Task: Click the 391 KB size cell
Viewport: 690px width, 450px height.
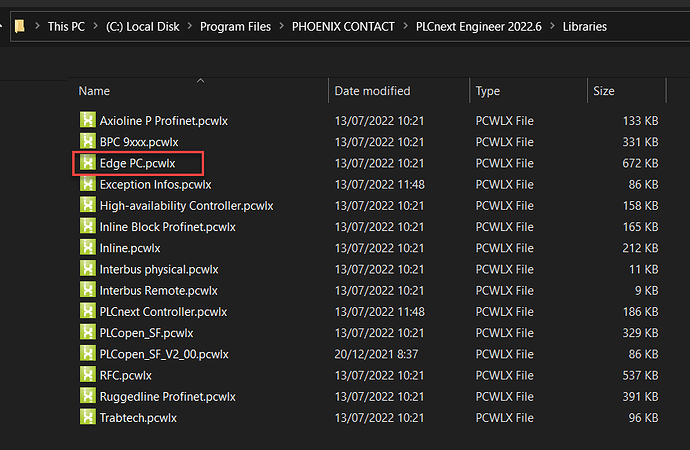Action: [640, 396]
